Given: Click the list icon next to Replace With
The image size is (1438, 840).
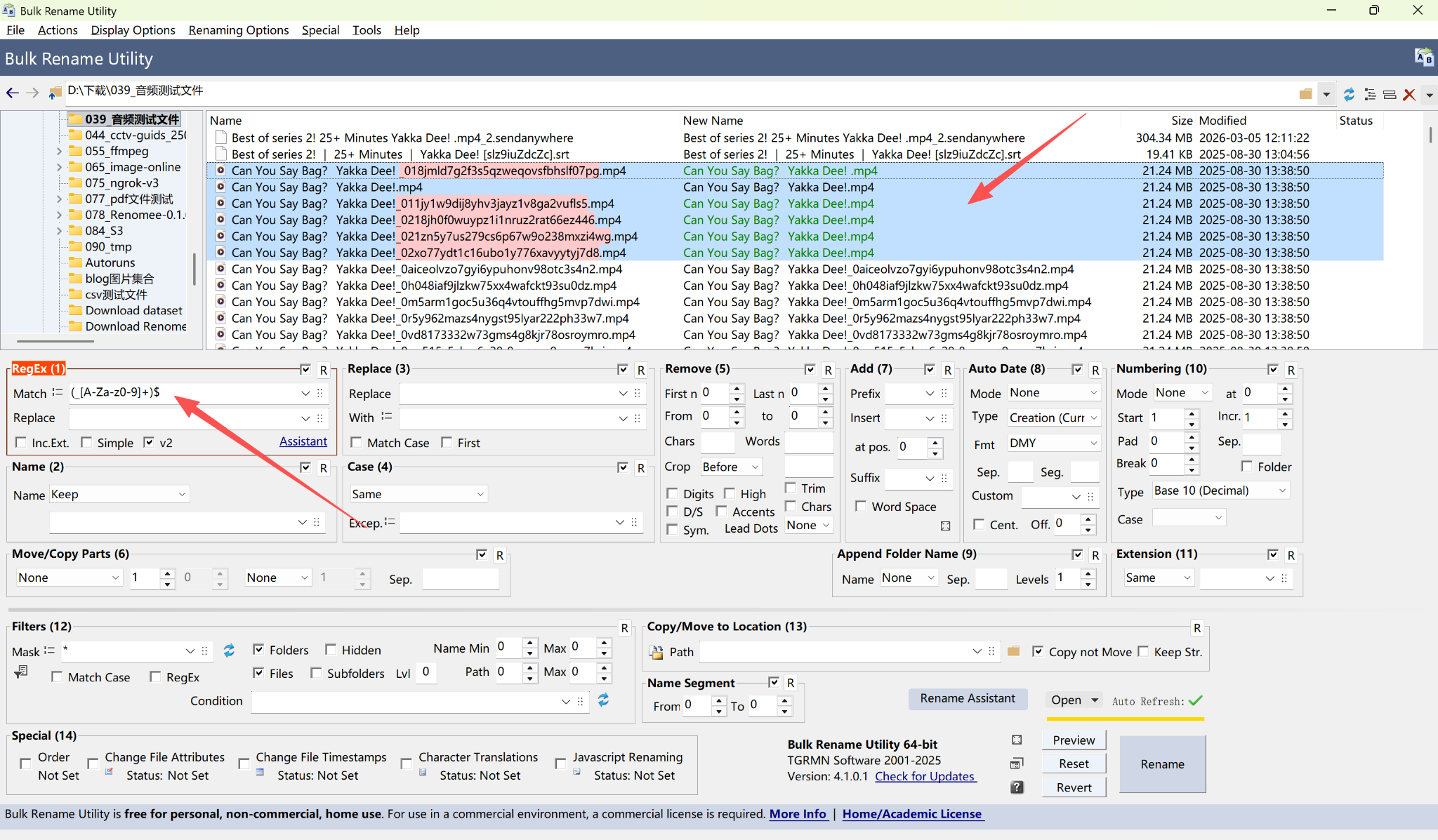Looking at the screenshot, I should pos(386,416).
